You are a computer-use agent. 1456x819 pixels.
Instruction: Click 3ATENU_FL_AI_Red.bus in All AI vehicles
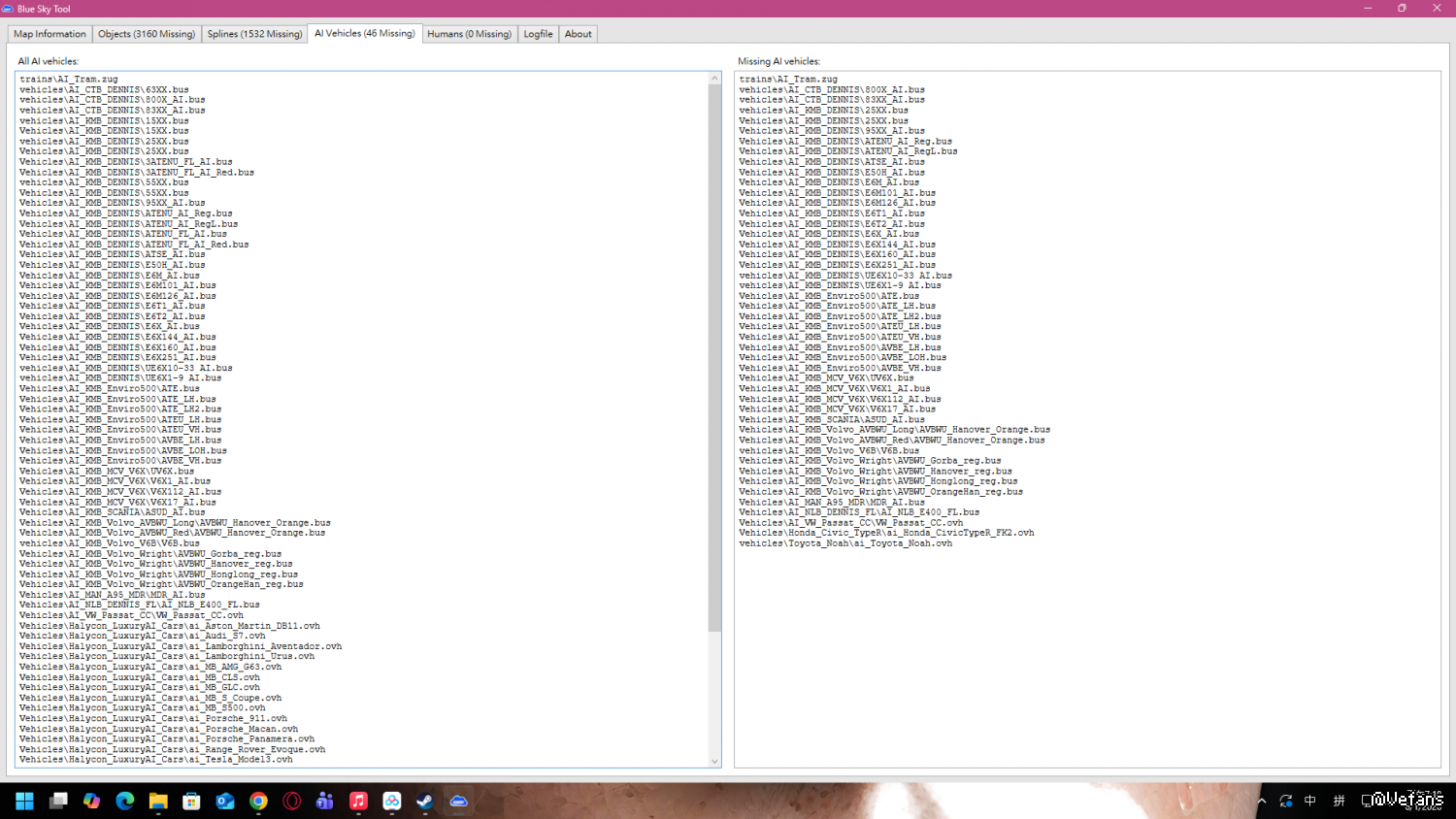click(x=137, y=172)
